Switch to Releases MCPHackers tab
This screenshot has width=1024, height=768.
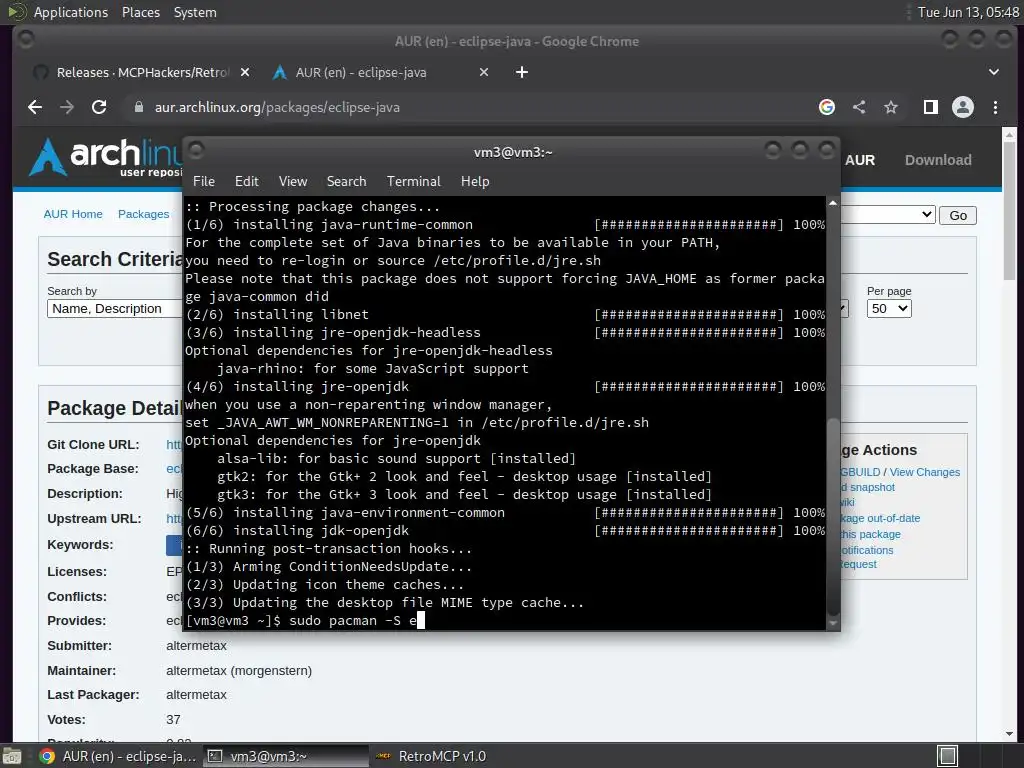(x=142, y=72)
